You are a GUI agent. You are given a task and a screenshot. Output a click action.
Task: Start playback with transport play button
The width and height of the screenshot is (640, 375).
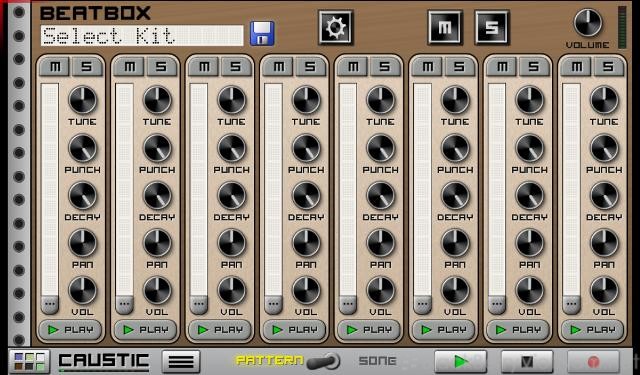(x=461, y=362)
